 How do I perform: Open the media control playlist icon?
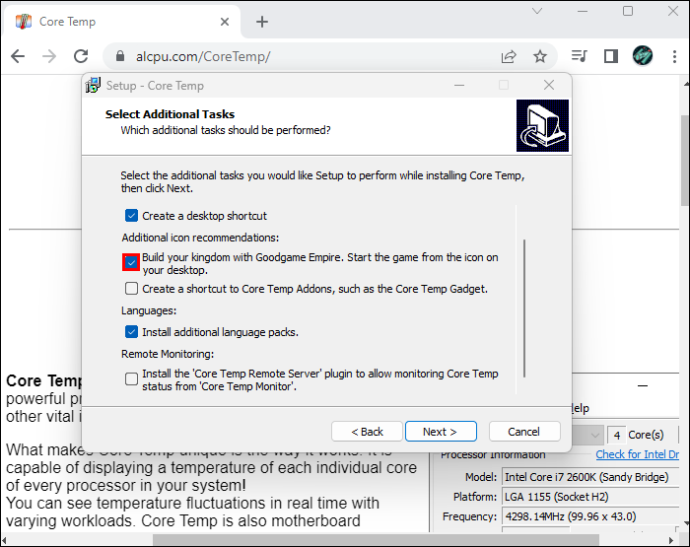(579, 56)
